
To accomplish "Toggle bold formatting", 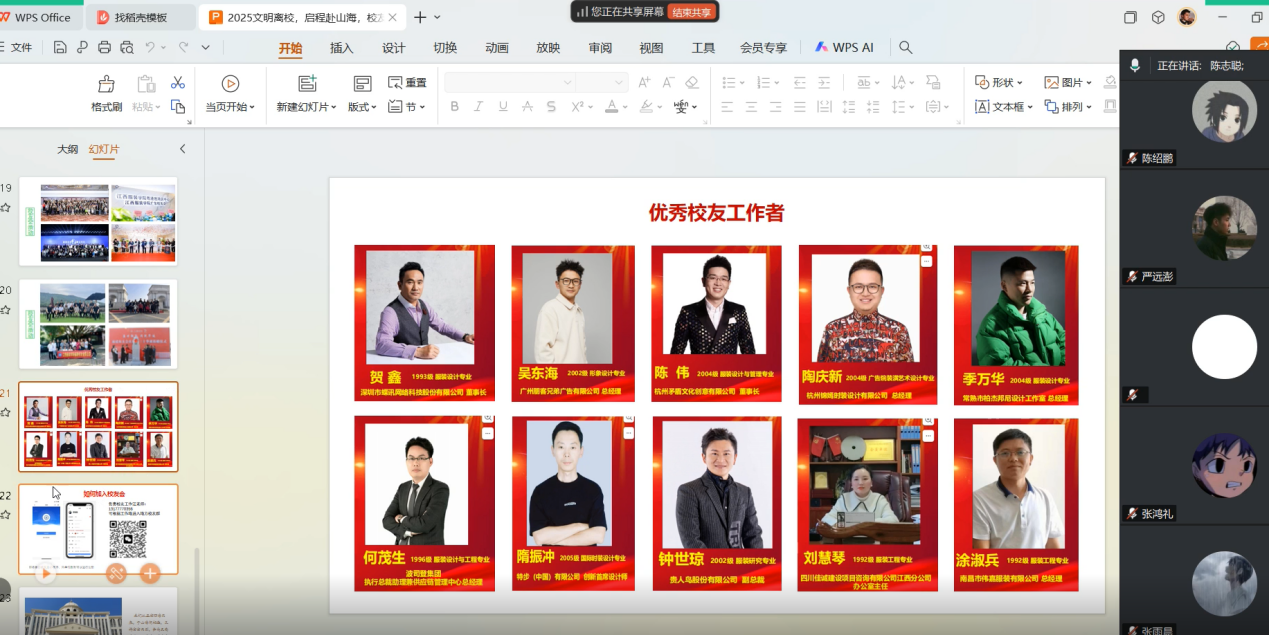I will [455, 107].
